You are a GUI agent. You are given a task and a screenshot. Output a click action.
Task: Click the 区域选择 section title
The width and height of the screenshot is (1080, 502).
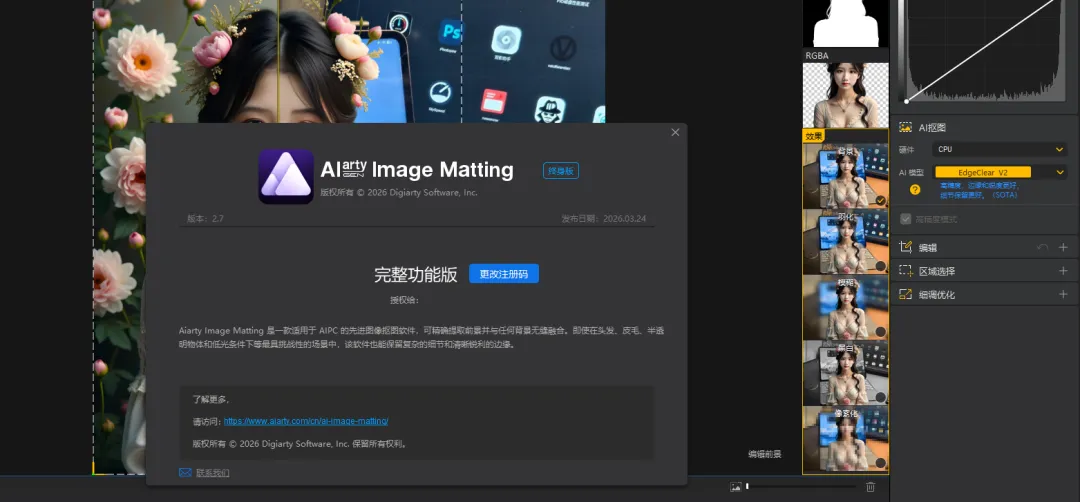pyautogui.click(x=937, y=271)
